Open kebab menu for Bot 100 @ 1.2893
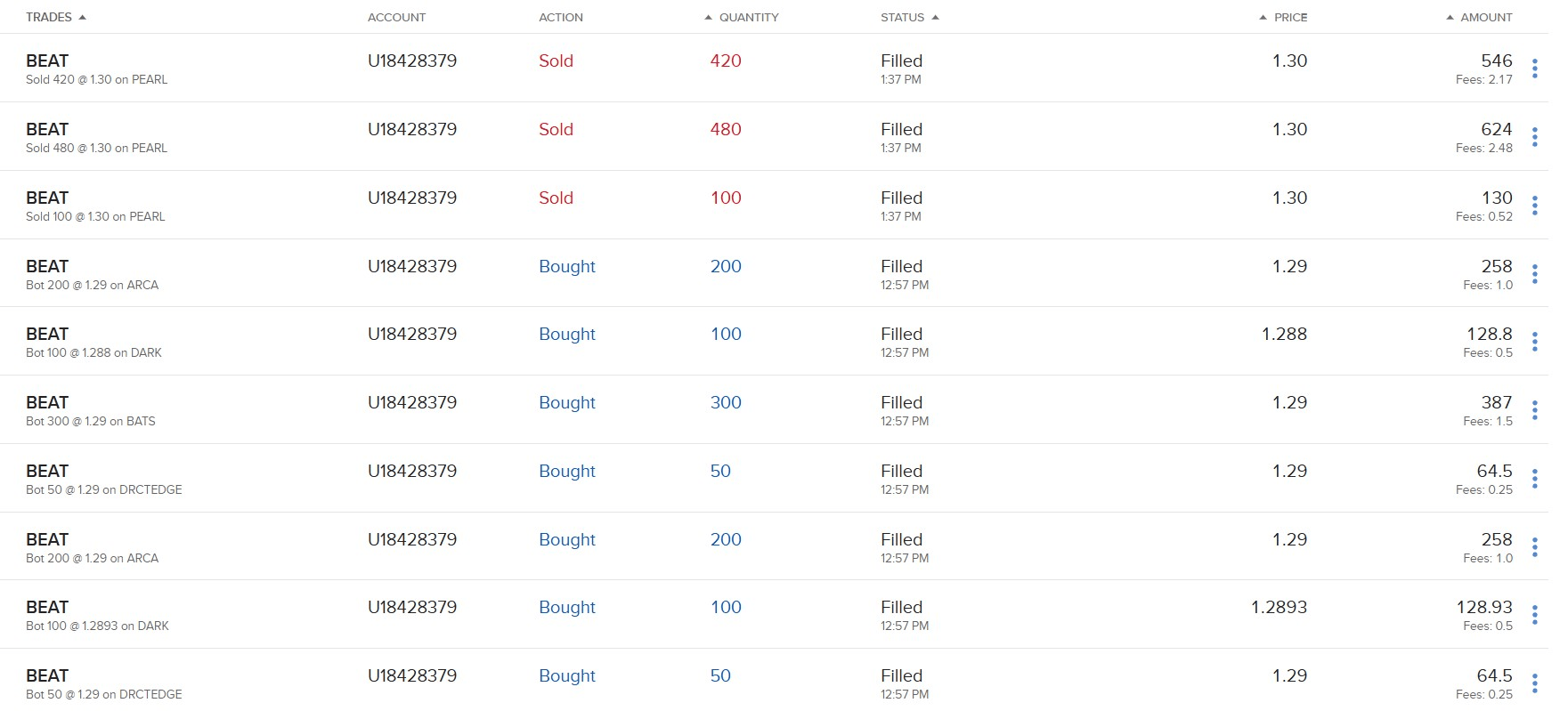 (1534, 615)
